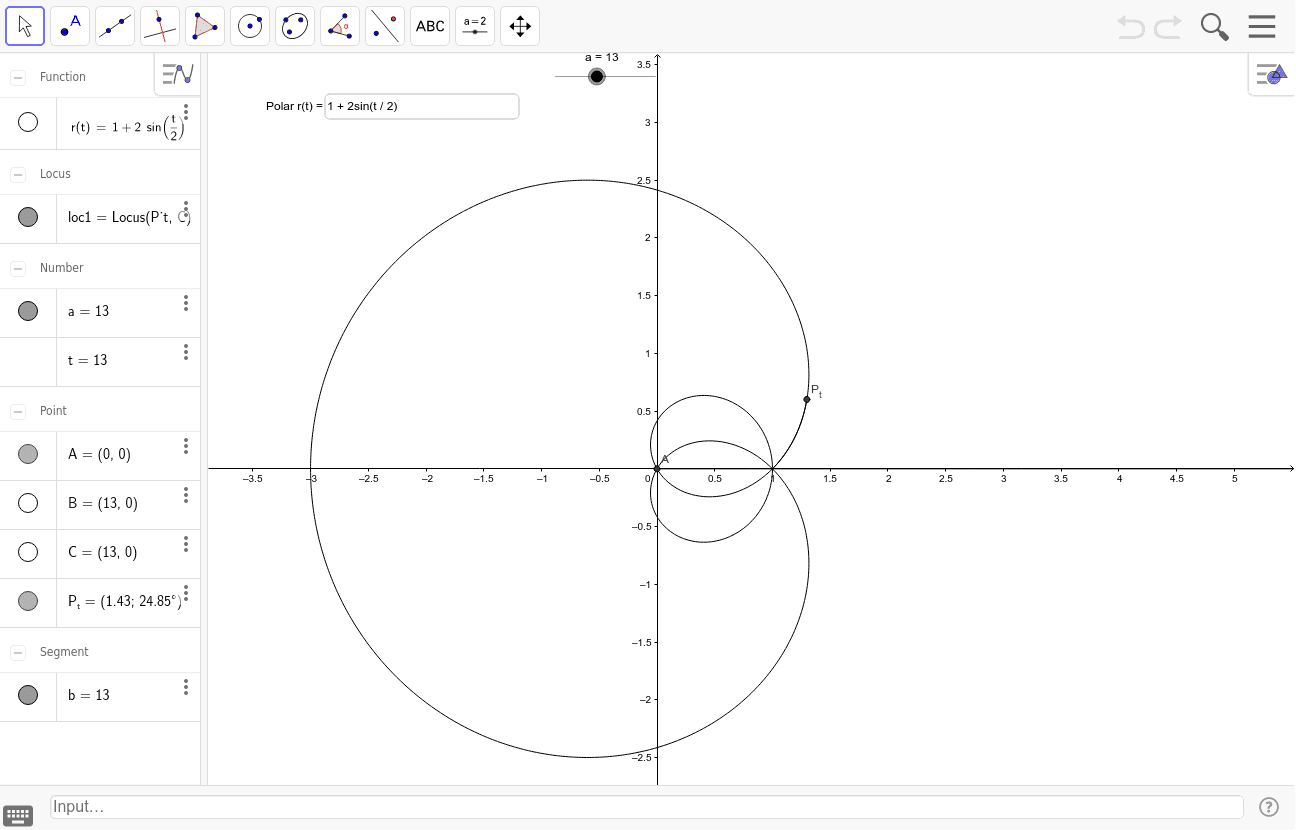1296x830 pixels.
Task: Select the ABC Text tool
Action: pos(430,26)
